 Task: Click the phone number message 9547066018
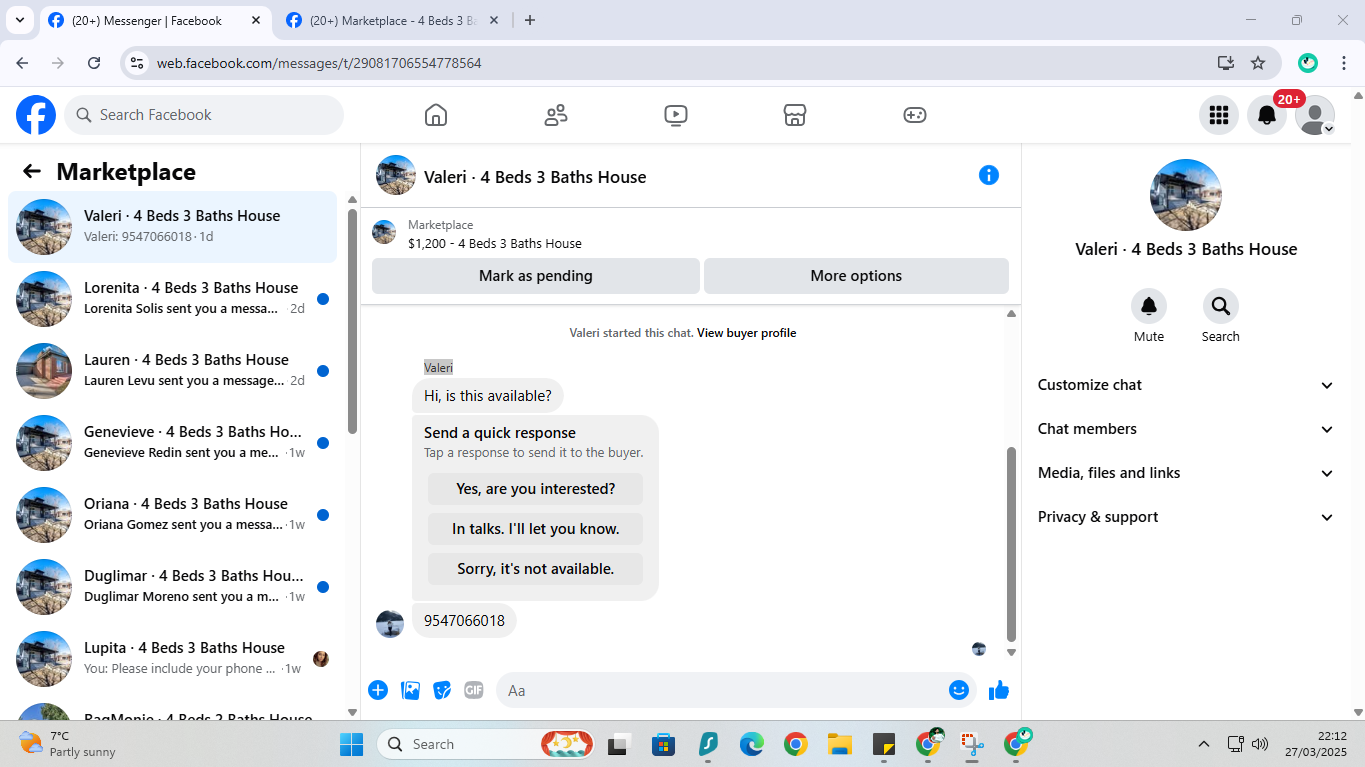(464, 621)
